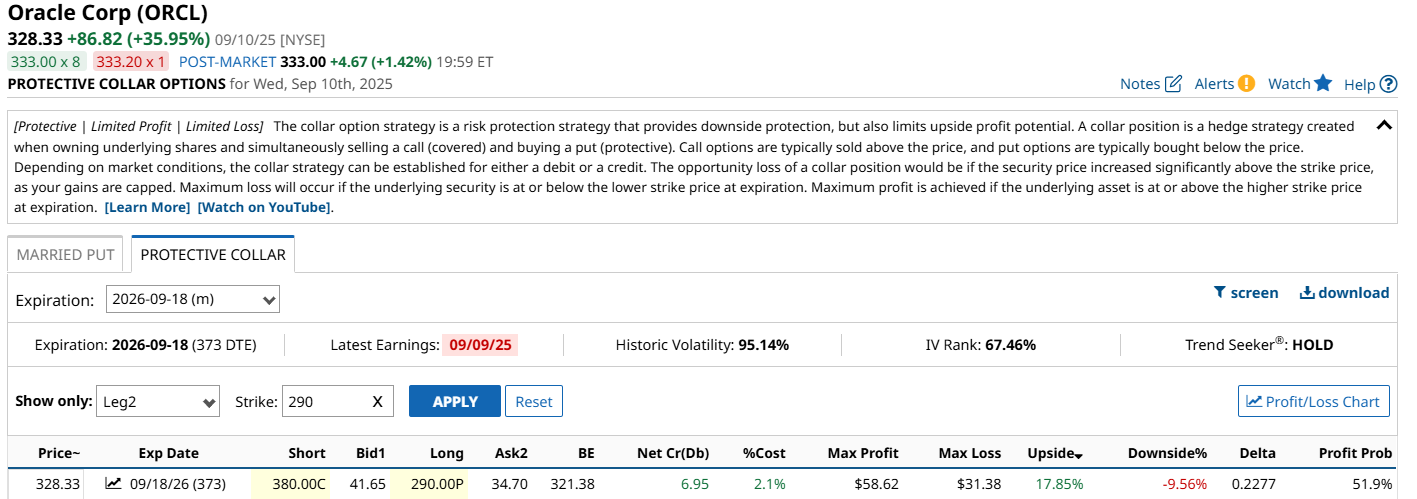Open the Profit/Loss Chart

1313,402
